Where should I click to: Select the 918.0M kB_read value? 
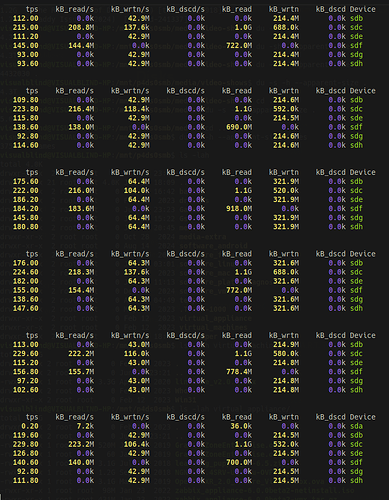(239, 209)
